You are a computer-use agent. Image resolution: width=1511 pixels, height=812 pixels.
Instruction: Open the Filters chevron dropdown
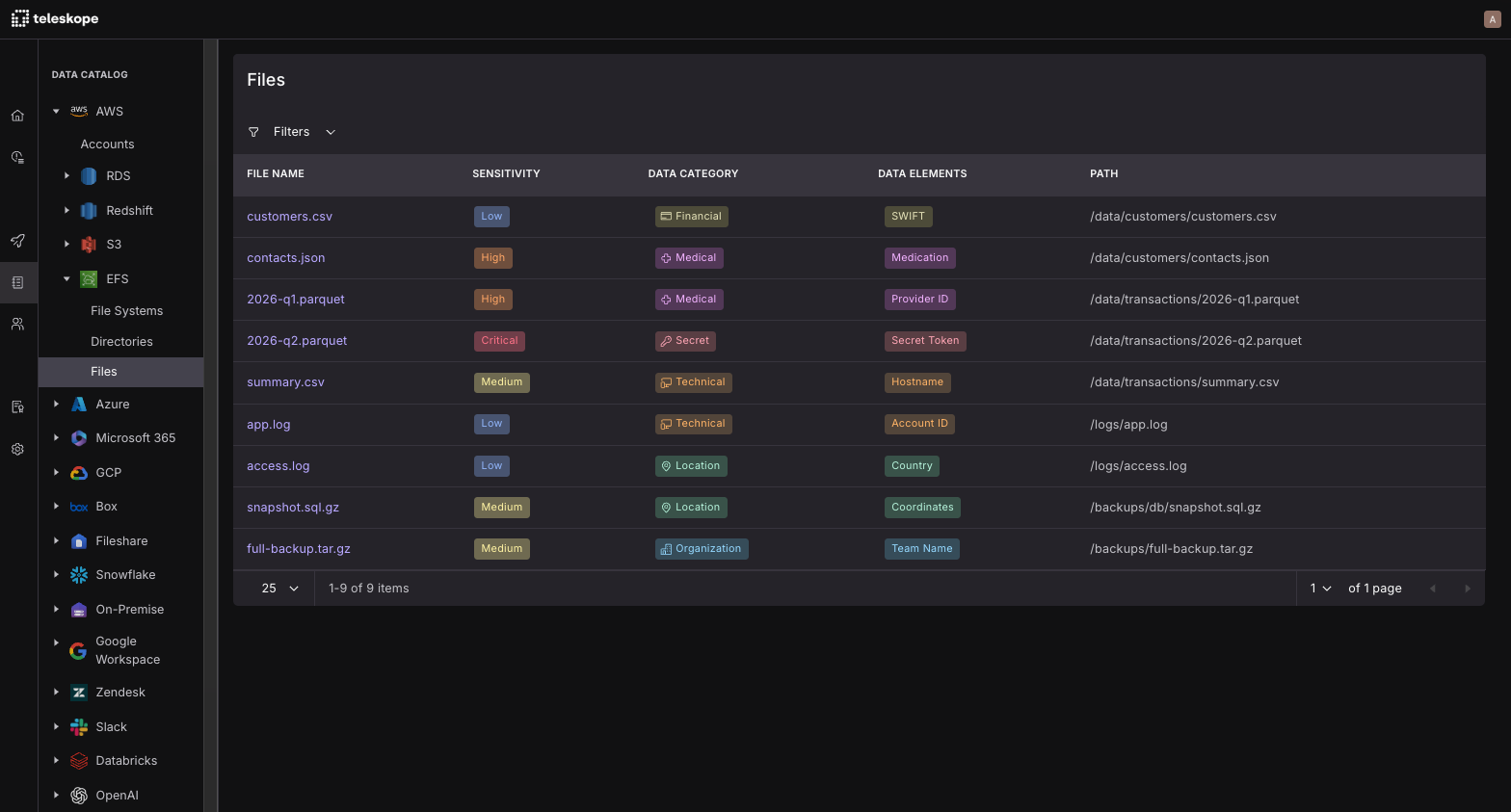pos(331,132)
